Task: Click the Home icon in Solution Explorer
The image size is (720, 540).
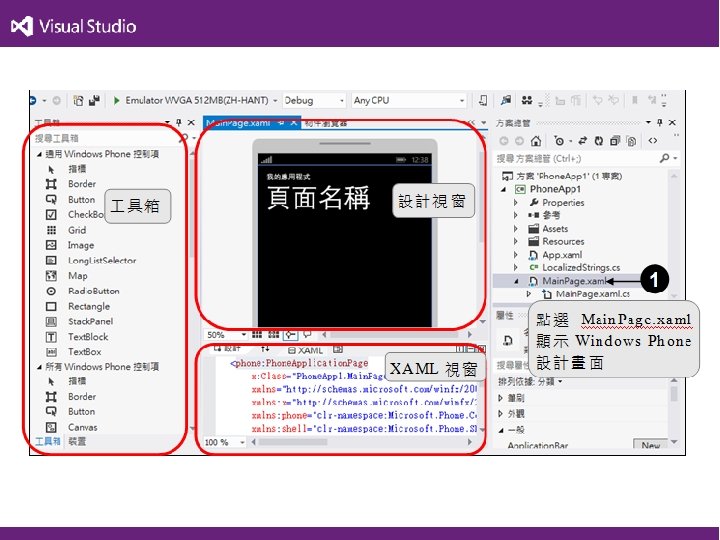Action: tap(535, 141)
